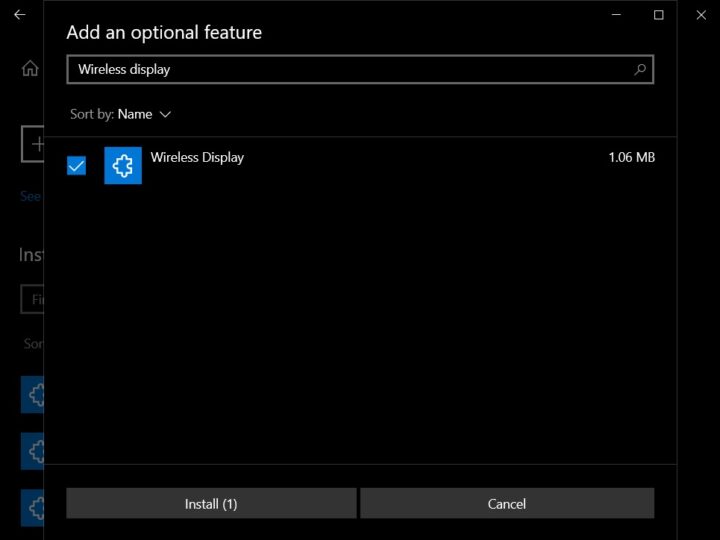Select topmost puzzle icon in background installed list

click(x=33, y=396)
